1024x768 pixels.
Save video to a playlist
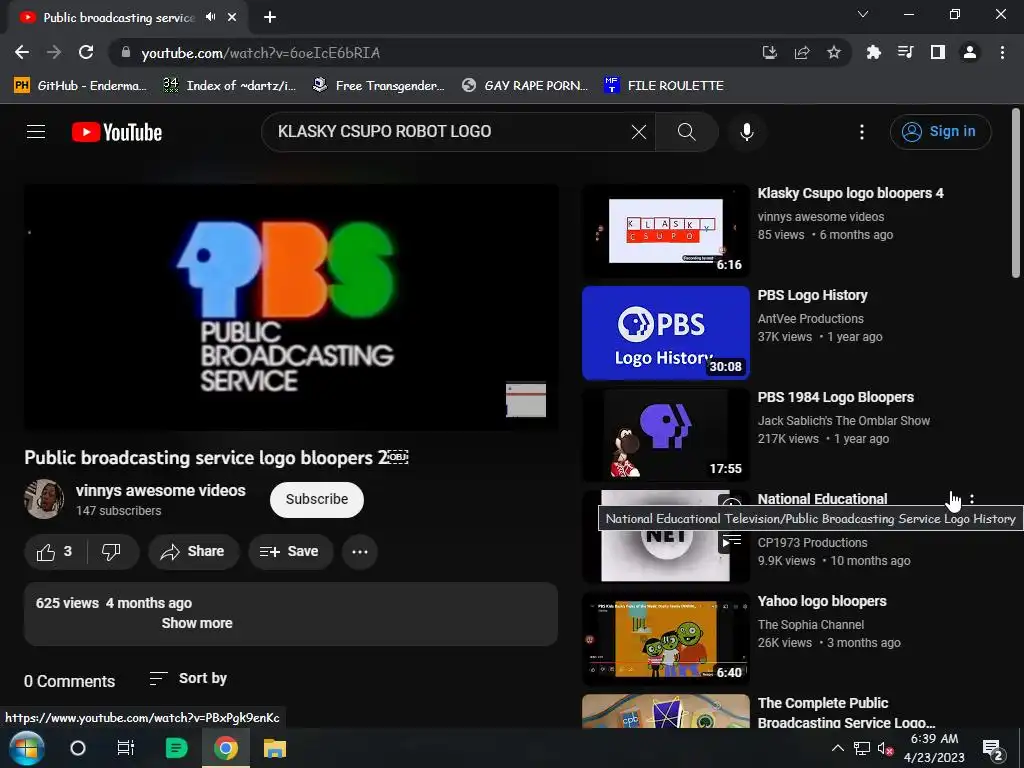click(290, 552)
